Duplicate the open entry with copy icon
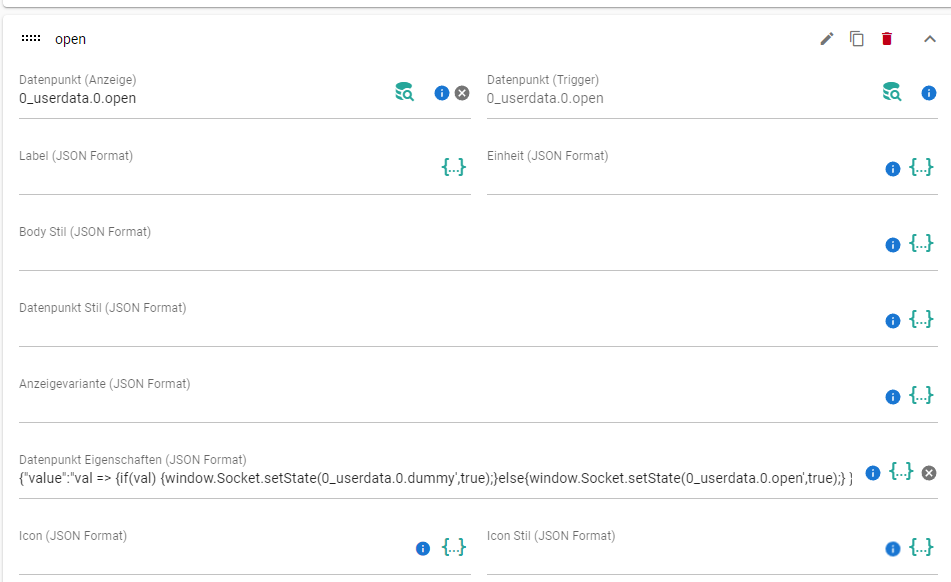Viewport: 951px width, 582px height. (x=857, y=39)
